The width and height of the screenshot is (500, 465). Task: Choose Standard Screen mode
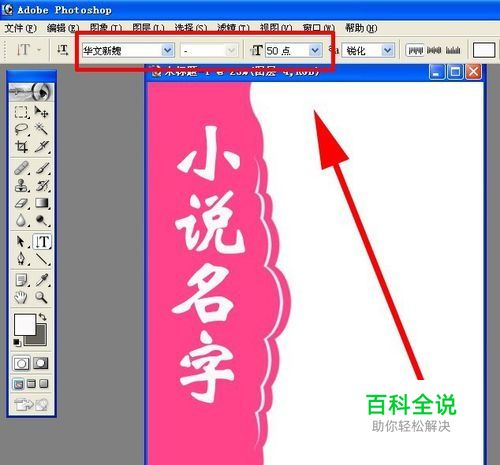[19, 384]
